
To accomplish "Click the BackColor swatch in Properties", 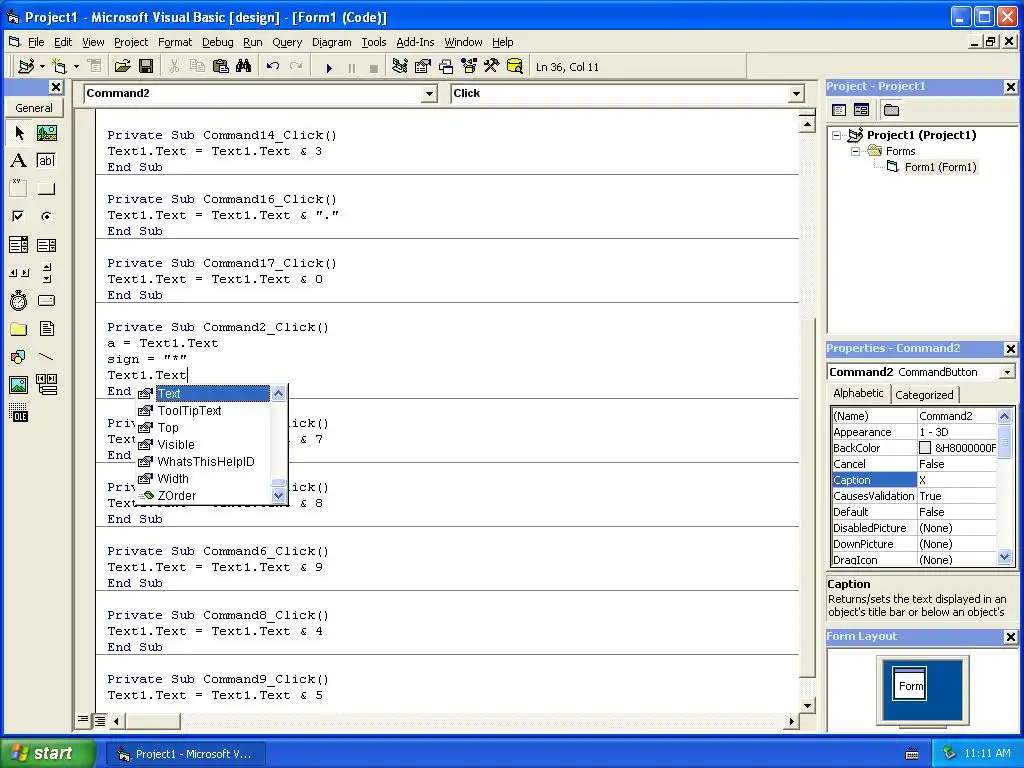I will coord(925,448).
